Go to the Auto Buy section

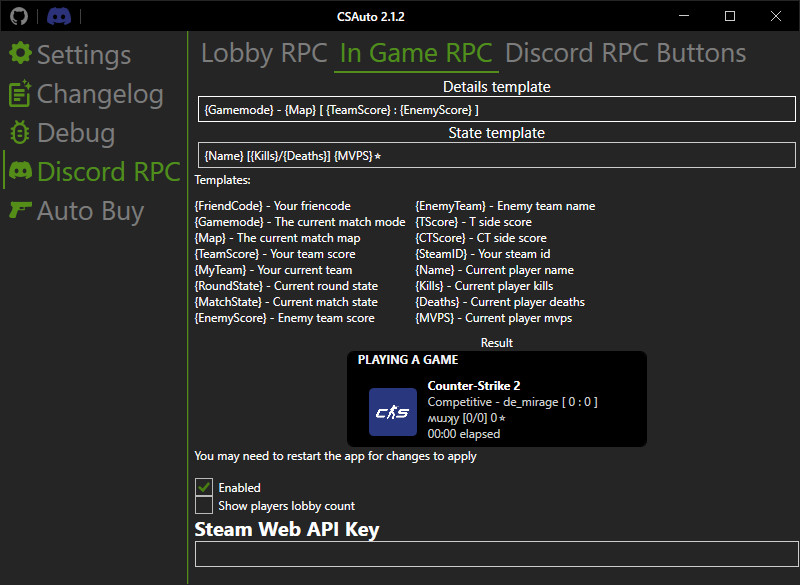[90, 211]
